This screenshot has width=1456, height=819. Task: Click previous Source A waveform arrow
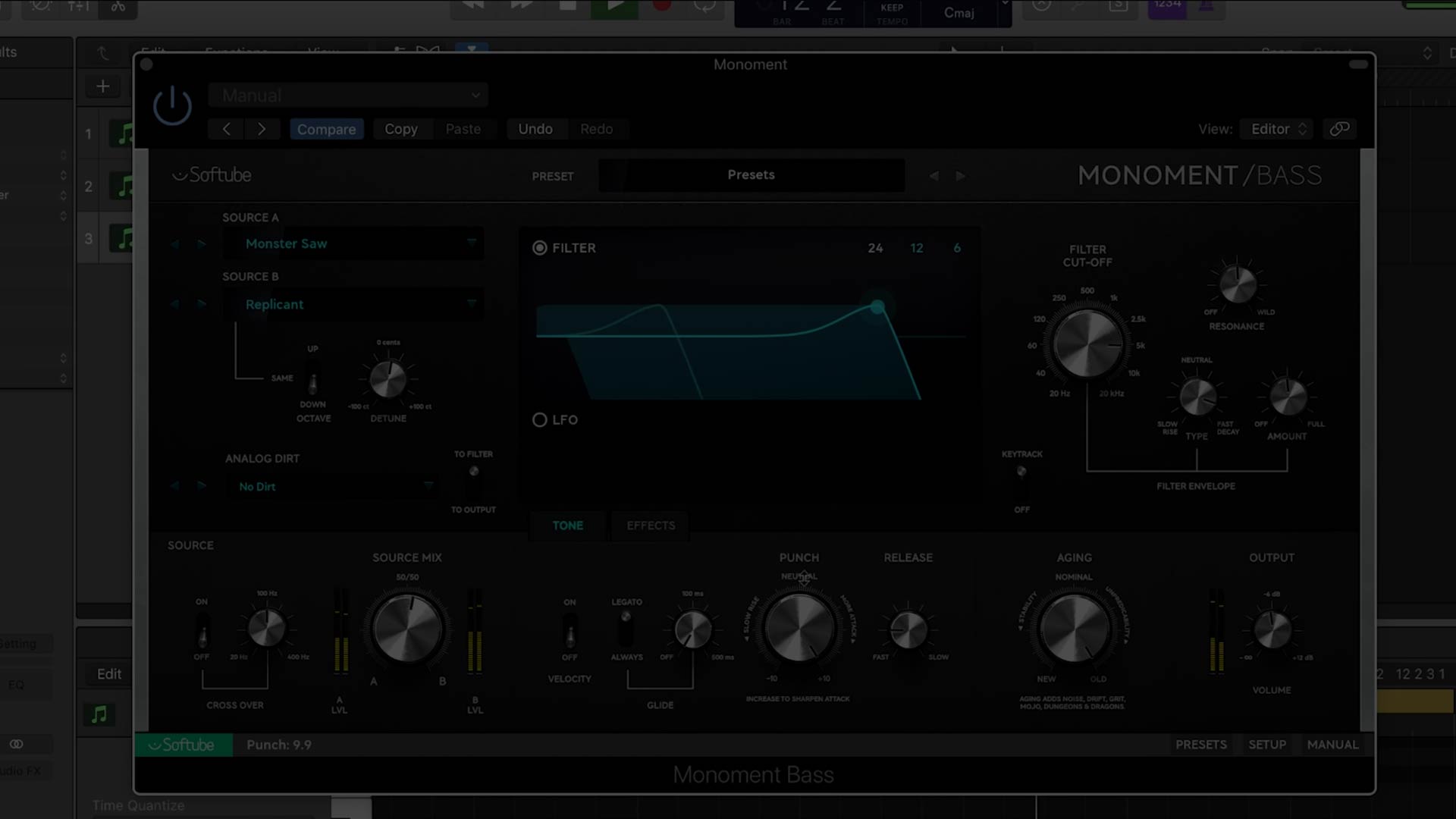click(175, 244)
